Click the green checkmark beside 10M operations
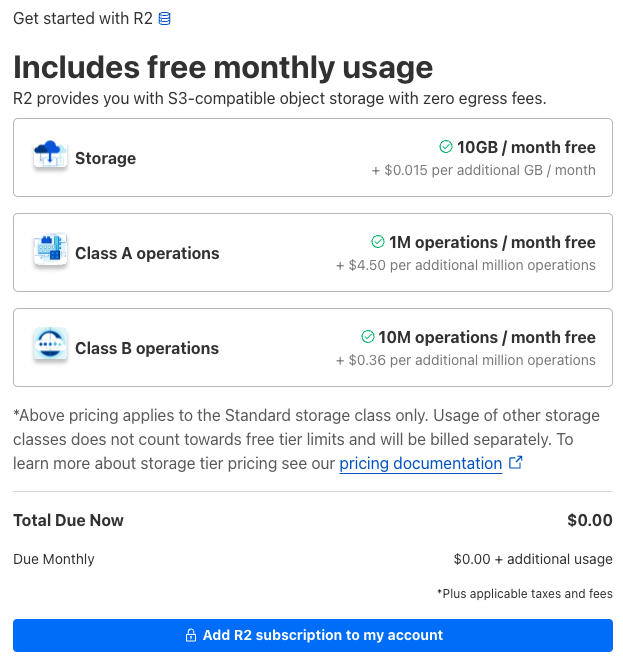 click(x=367, y=337)
